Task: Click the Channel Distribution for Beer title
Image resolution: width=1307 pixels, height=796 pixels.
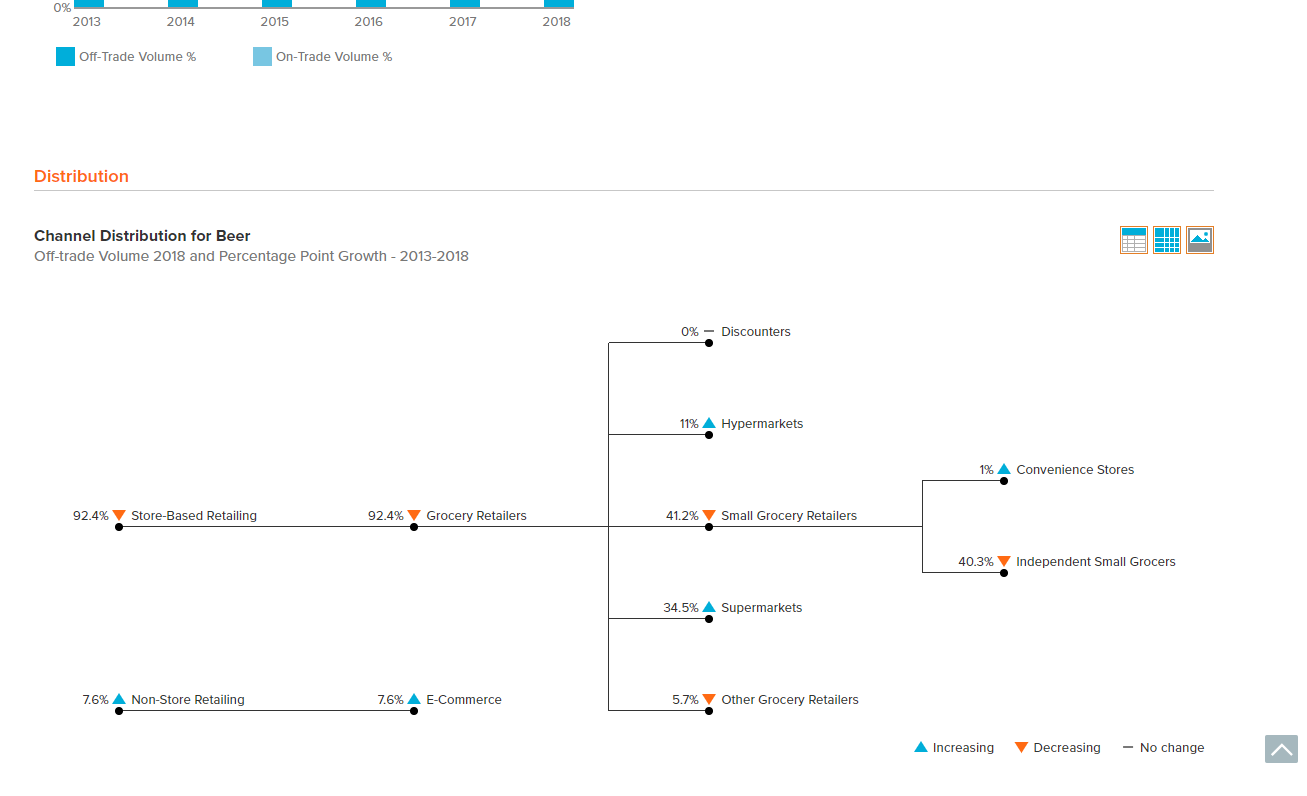Action: coord(142,236)
